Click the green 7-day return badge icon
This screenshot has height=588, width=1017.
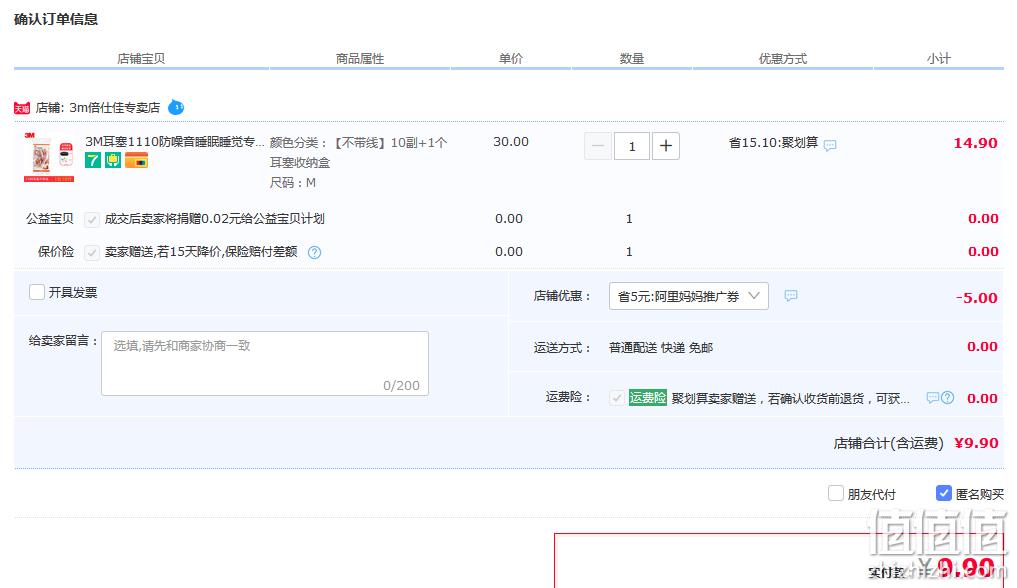(x=93, y=160)
